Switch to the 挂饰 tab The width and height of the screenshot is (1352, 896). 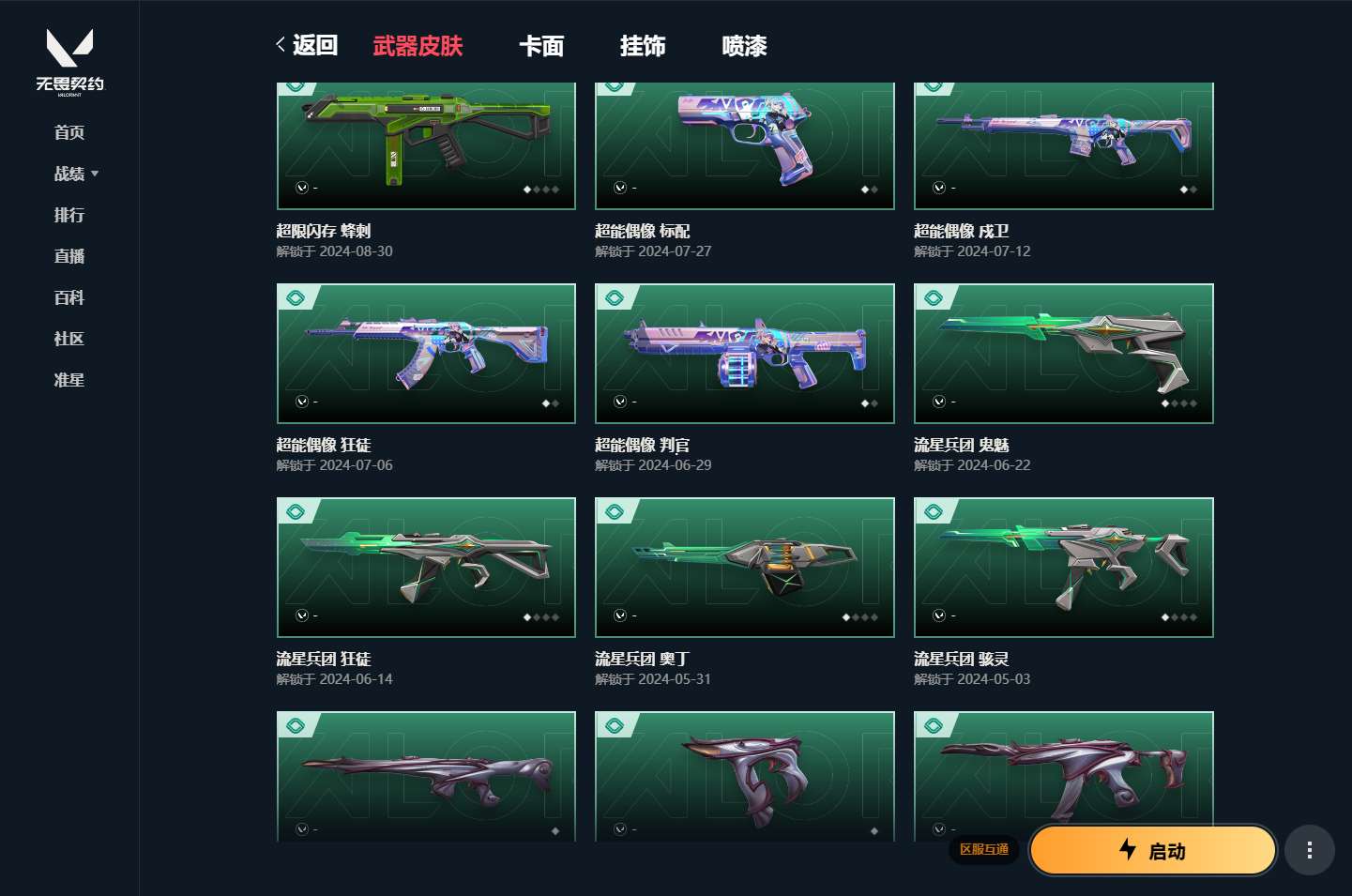pos(643,46)
